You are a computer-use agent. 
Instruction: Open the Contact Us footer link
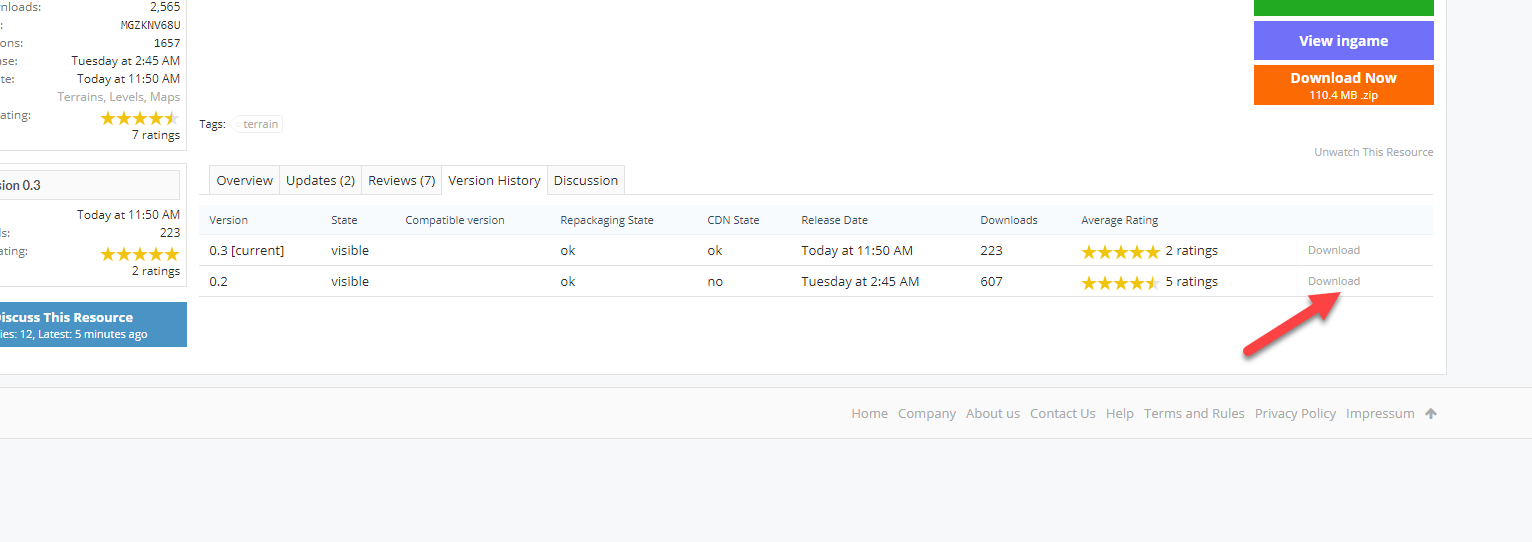pyautogui.click(x=1062, y=413)
